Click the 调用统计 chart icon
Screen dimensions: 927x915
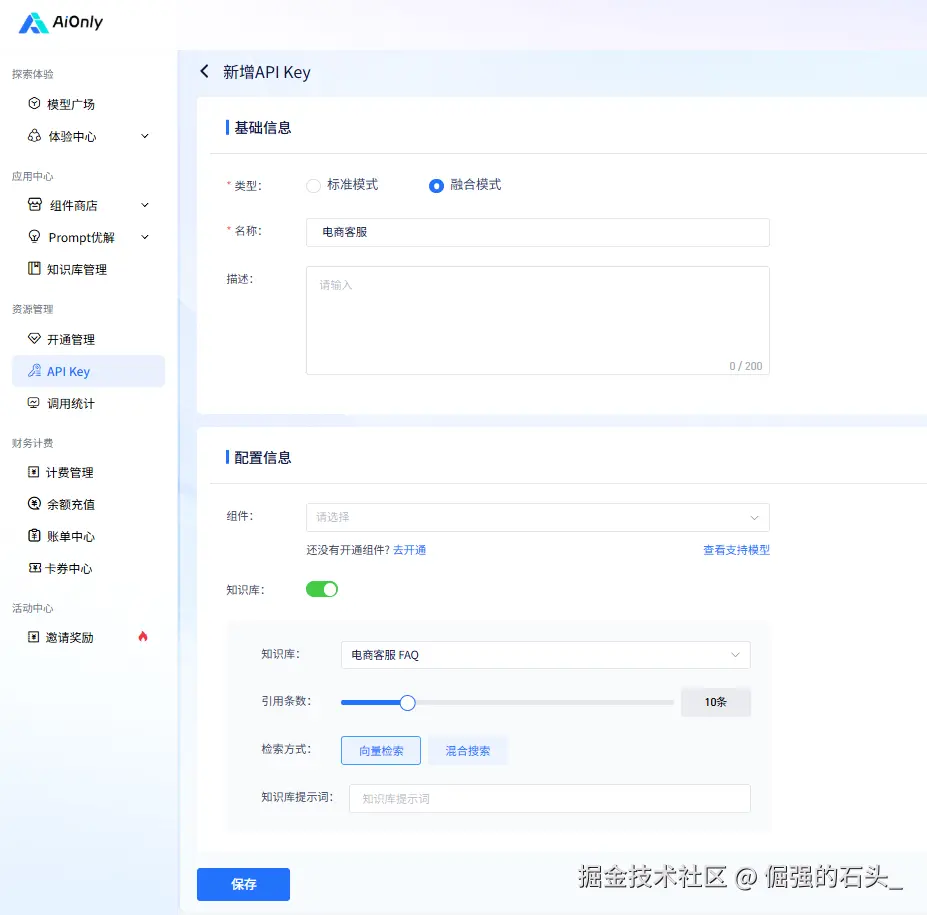34,403
